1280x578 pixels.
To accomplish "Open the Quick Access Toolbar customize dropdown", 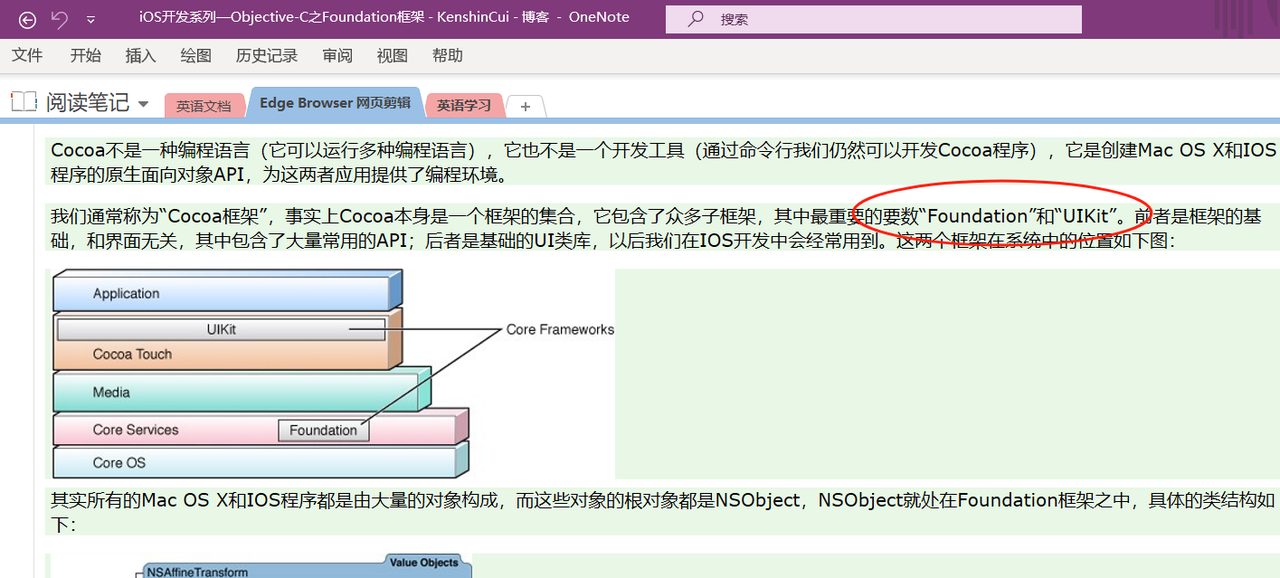I will 91,20.
